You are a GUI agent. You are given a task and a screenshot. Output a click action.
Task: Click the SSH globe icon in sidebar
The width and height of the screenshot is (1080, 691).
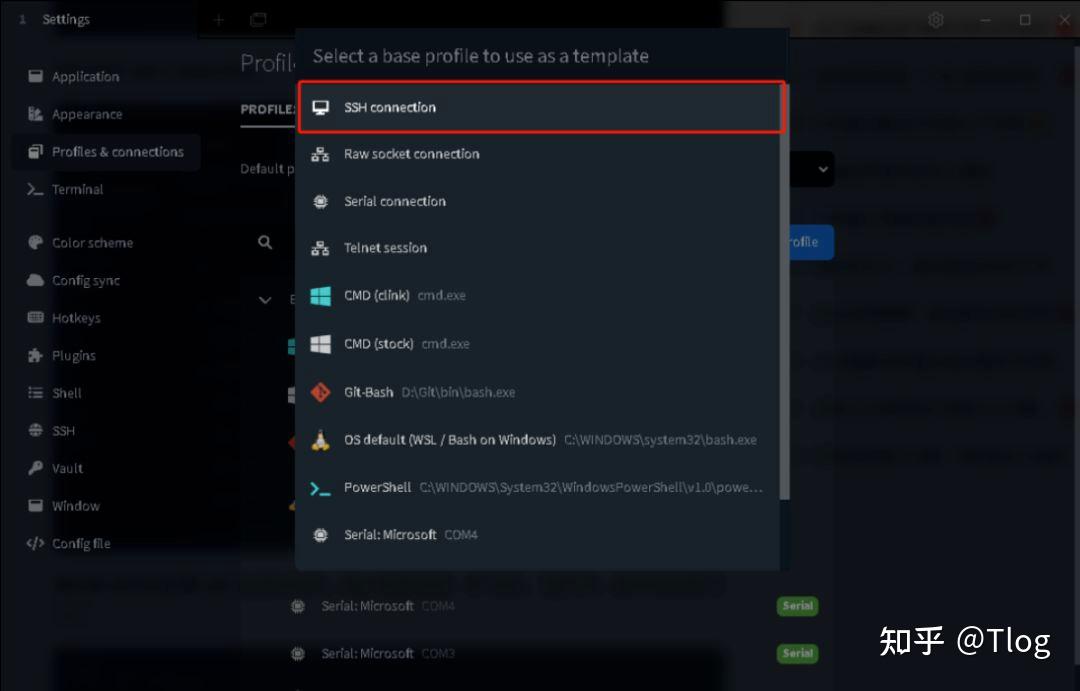pos(35,430)
